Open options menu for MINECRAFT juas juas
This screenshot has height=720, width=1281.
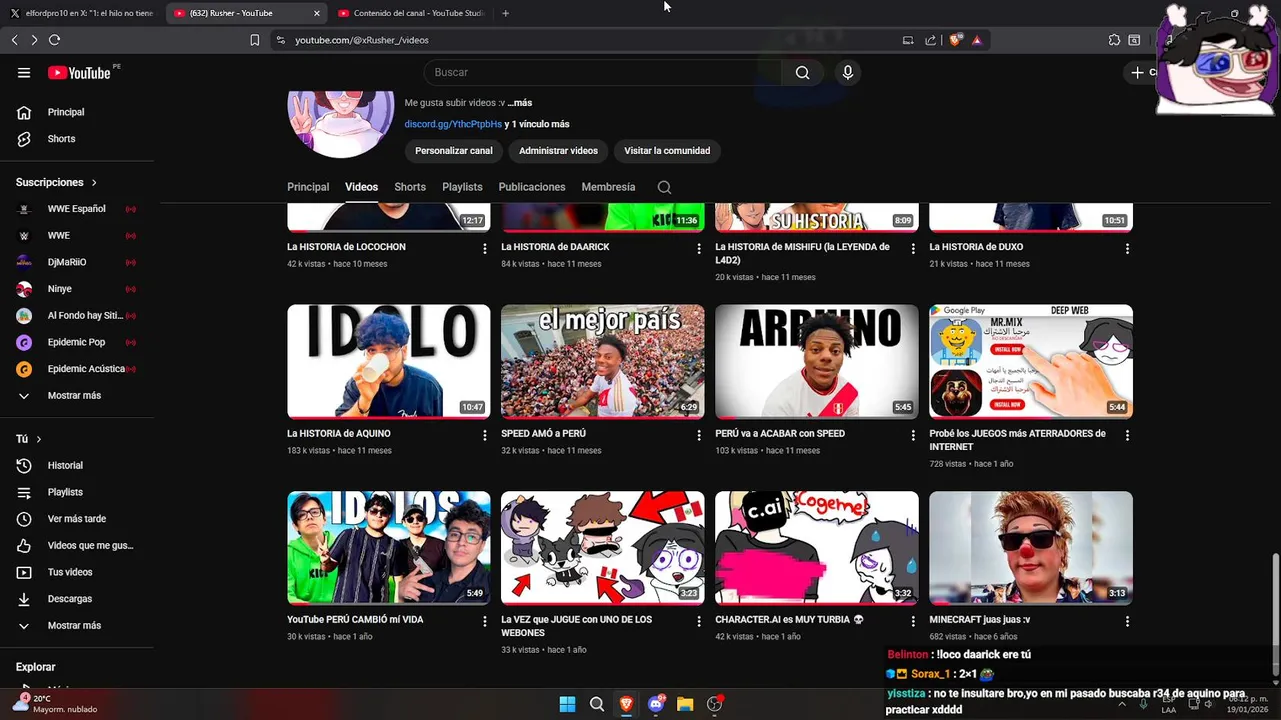point(1127,621)
